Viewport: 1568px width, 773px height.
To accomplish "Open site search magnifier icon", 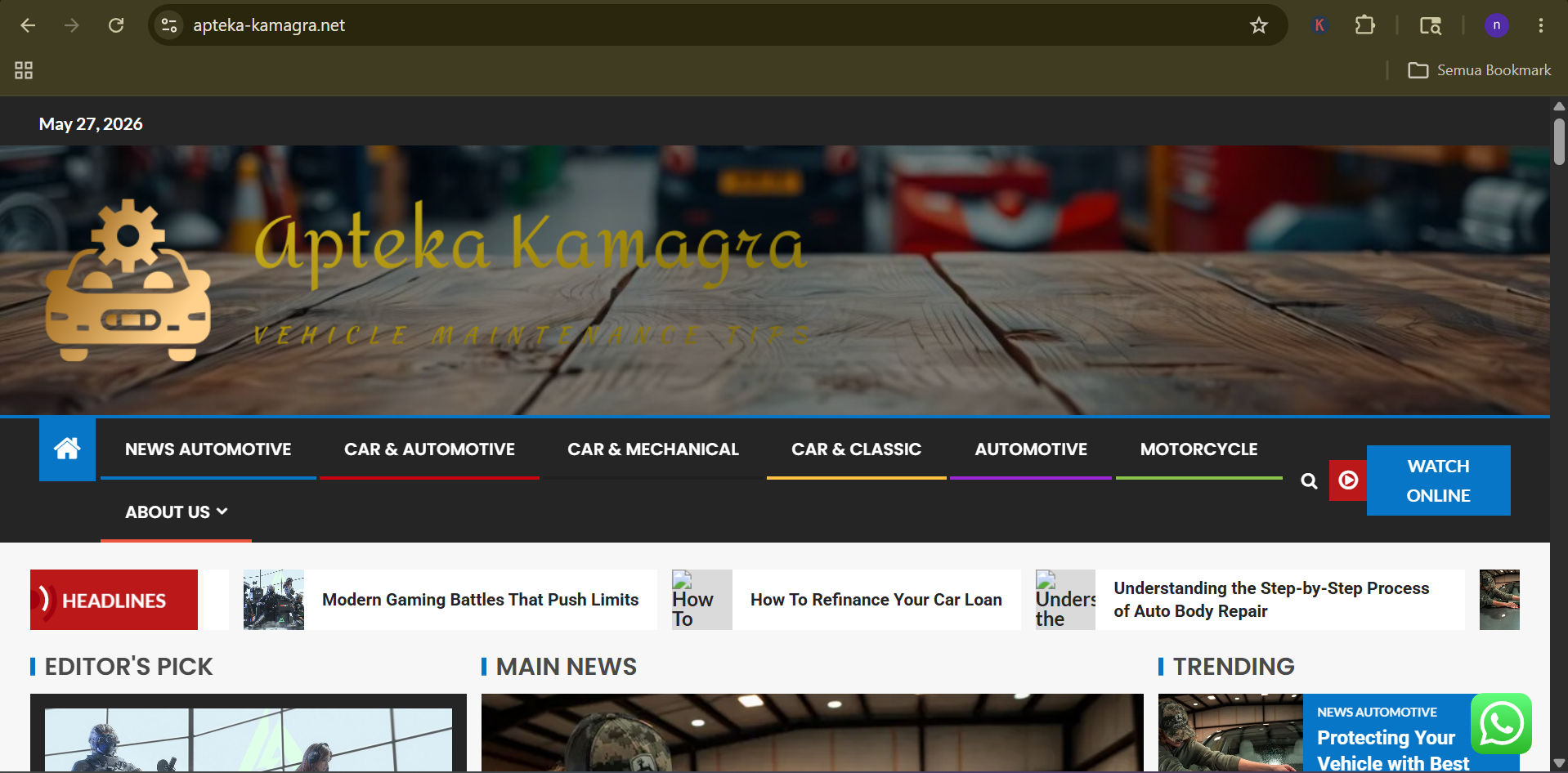I will point(1309,480).
